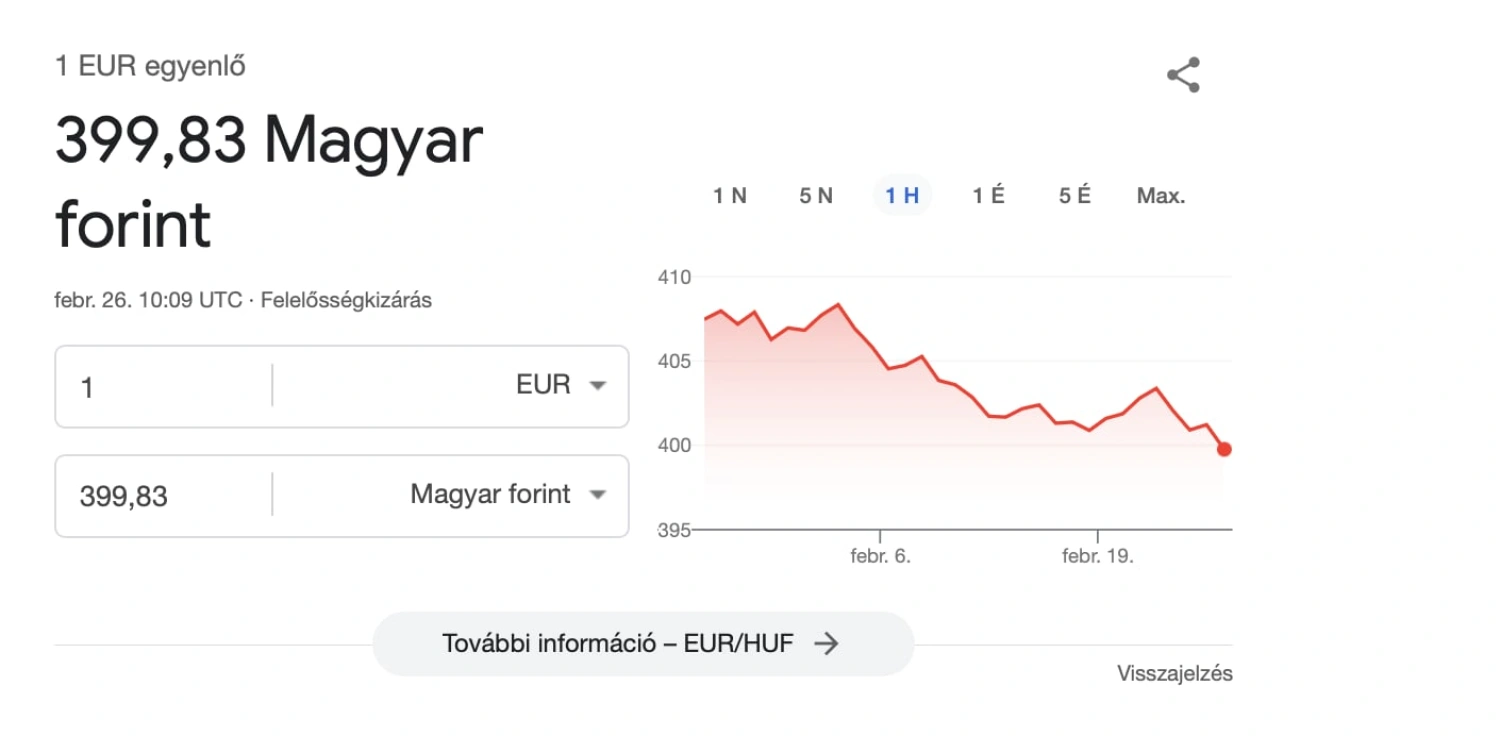Click the share icon
Viewport: 1500px width, 736px height.
[x=1183, y=75]
